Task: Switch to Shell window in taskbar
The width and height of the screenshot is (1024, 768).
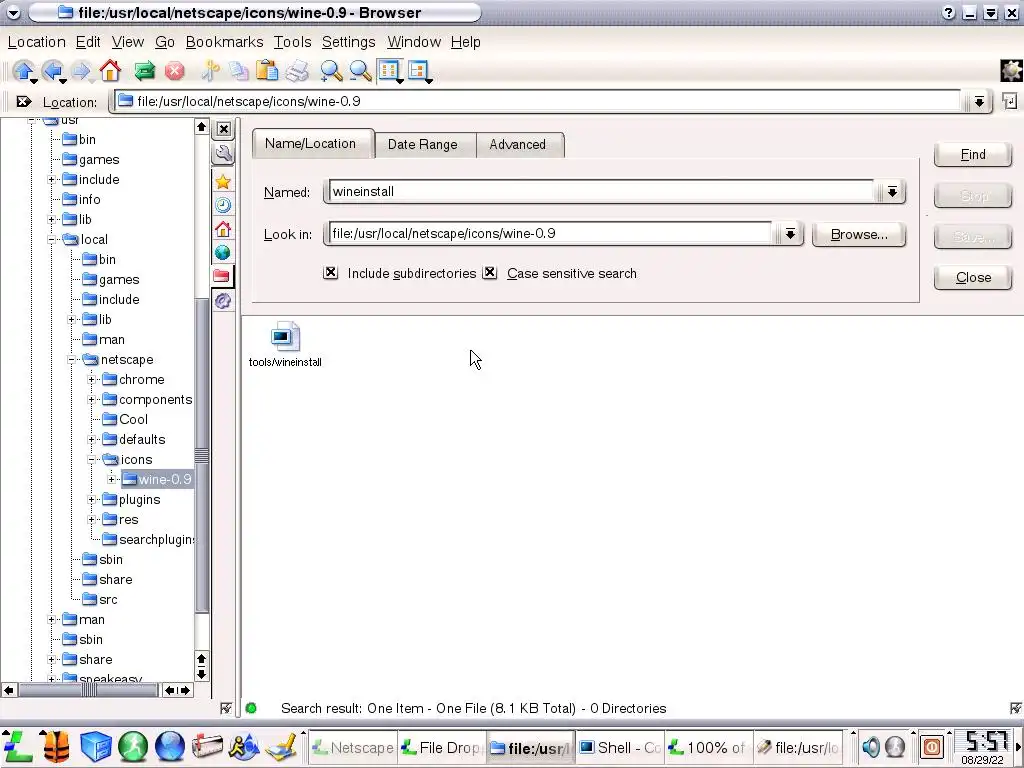Action: pyautogui.click(x=618, y=748)
